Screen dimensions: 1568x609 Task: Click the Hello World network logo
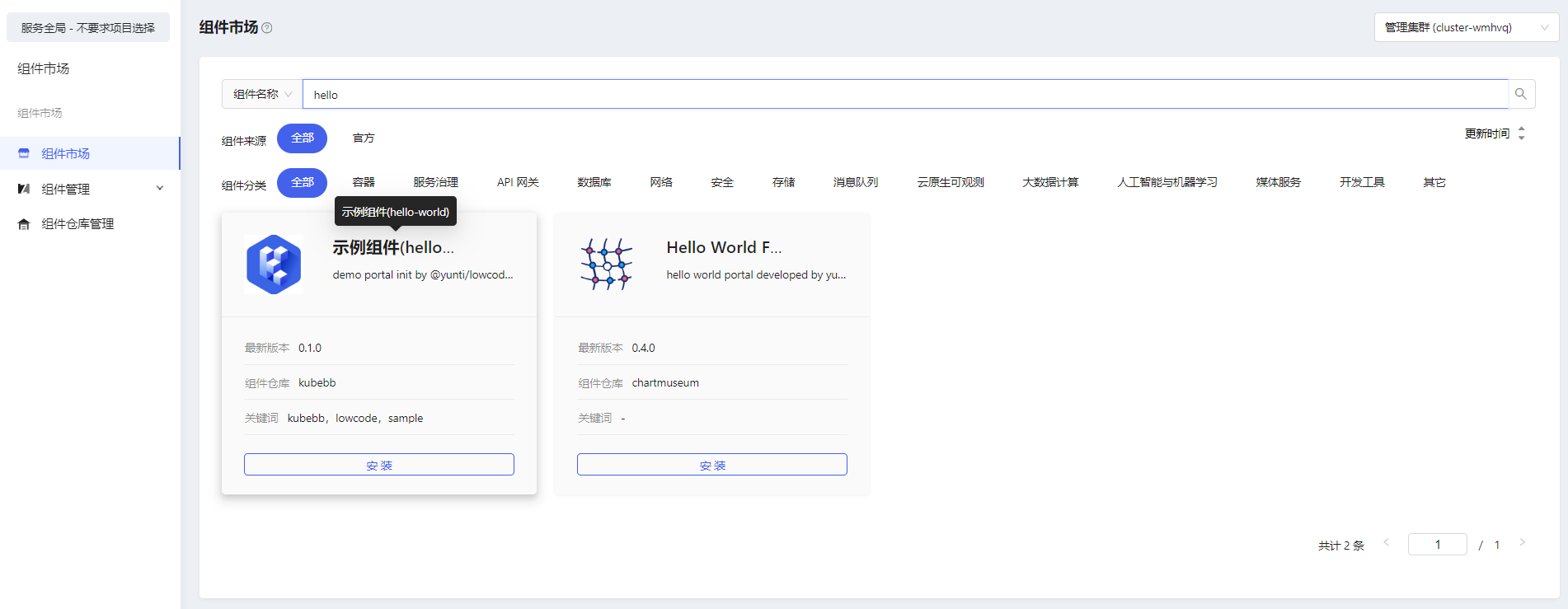point(607,265)
